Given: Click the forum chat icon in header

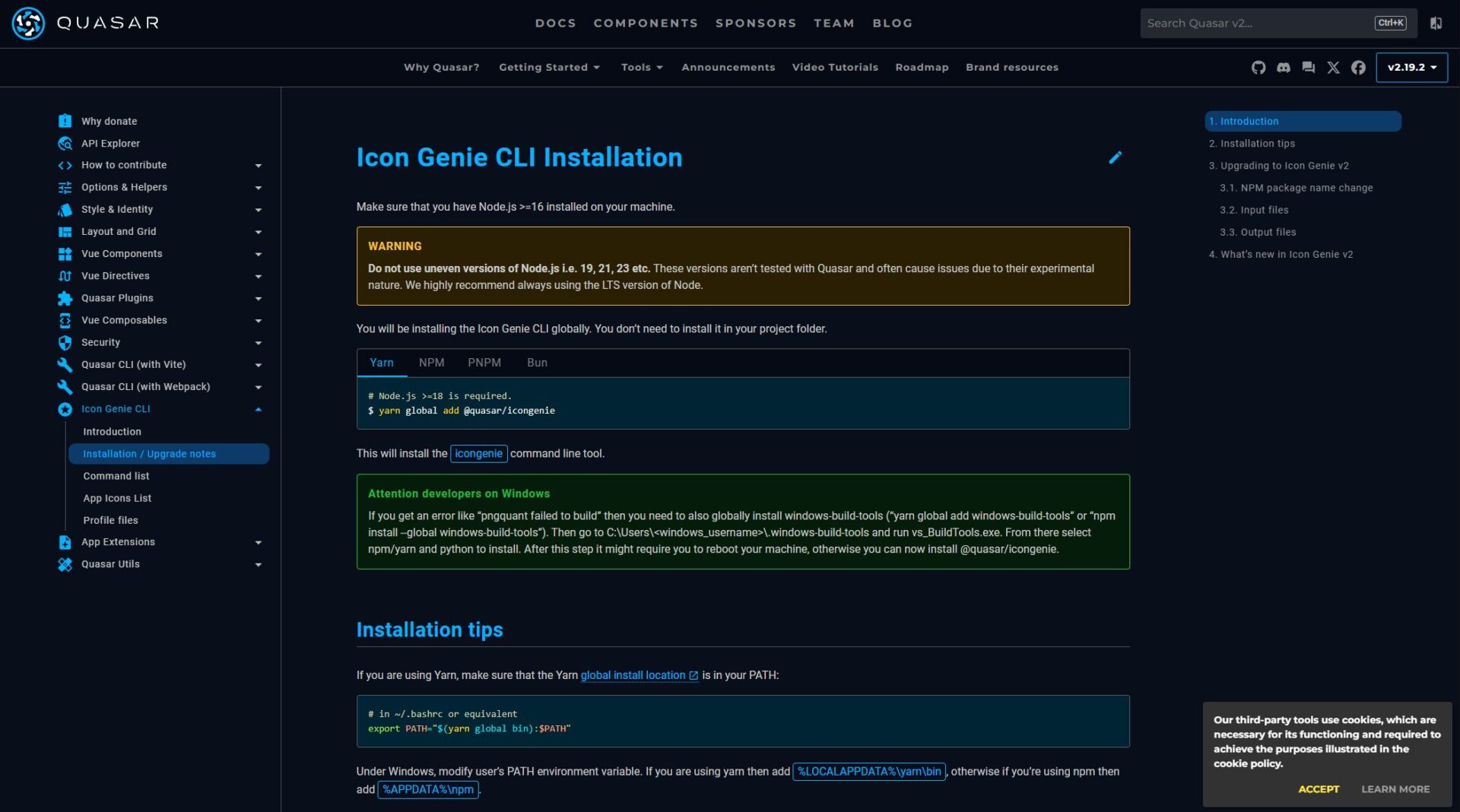Looking at the screenshot, I should pos(1309,68).
